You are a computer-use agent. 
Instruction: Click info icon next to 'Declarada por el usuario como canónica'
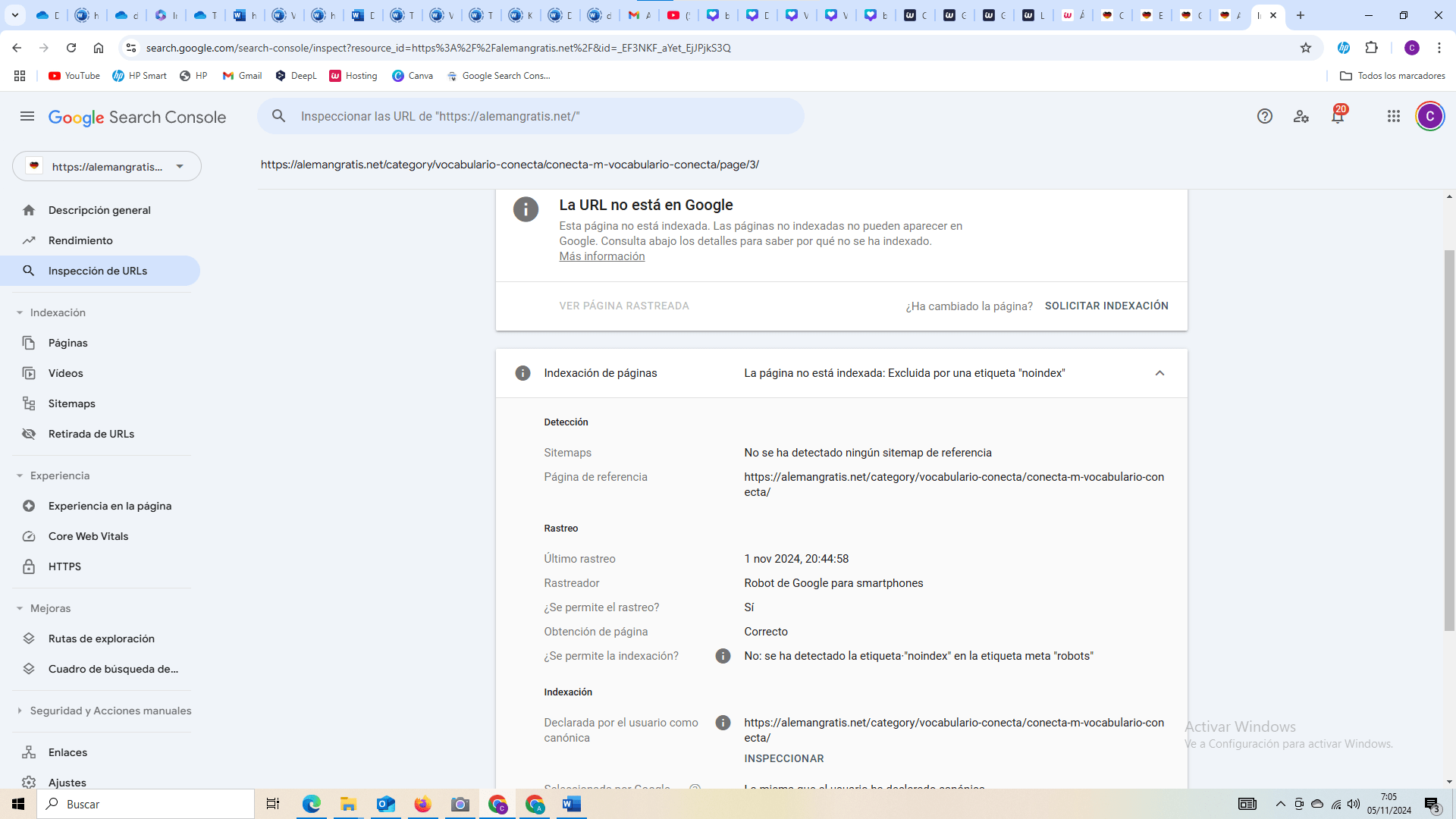click(723, 723)
